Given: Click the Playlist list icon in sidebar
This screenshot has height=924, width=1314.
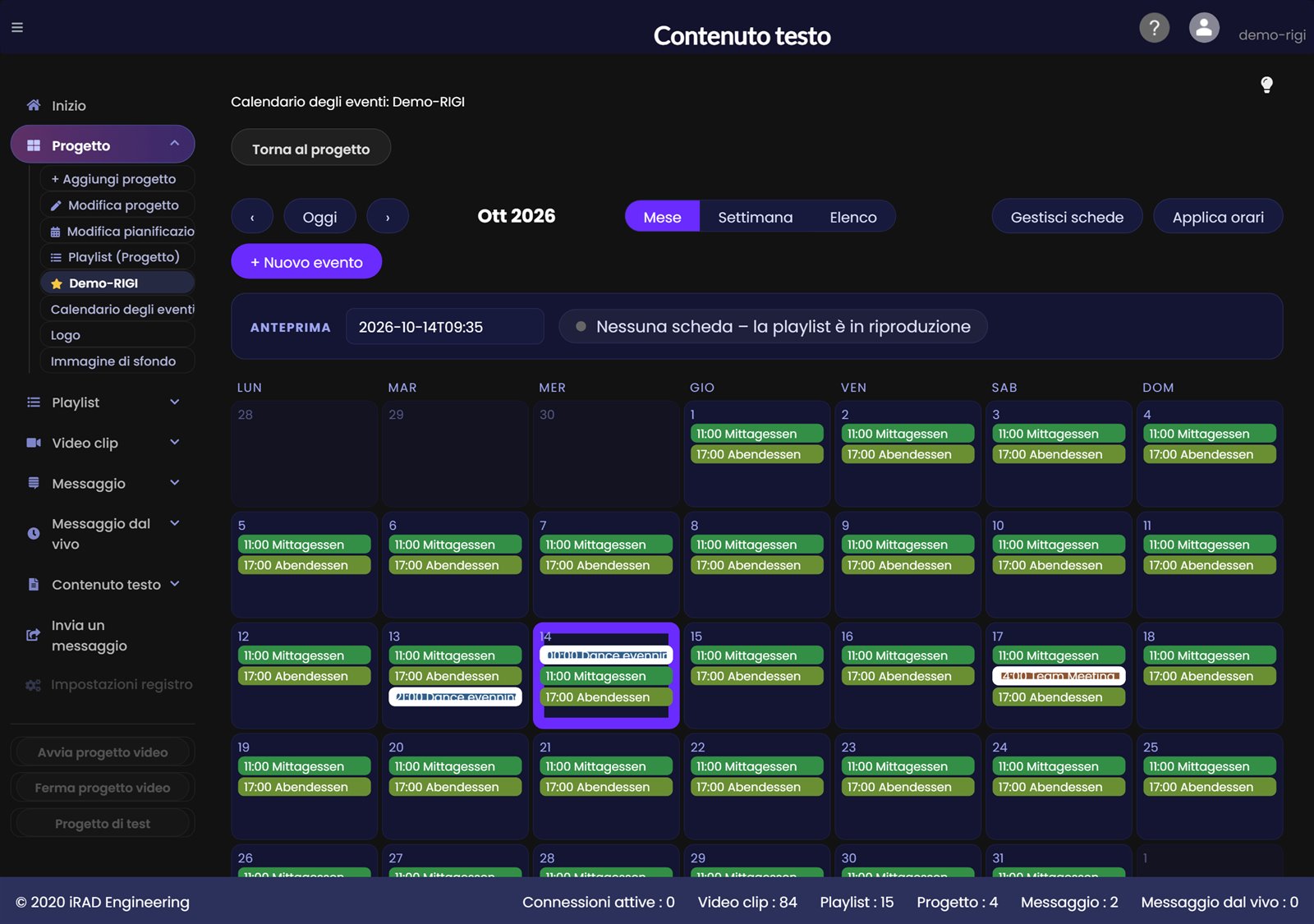Looking at the screenshot, I should click(34, 402).
